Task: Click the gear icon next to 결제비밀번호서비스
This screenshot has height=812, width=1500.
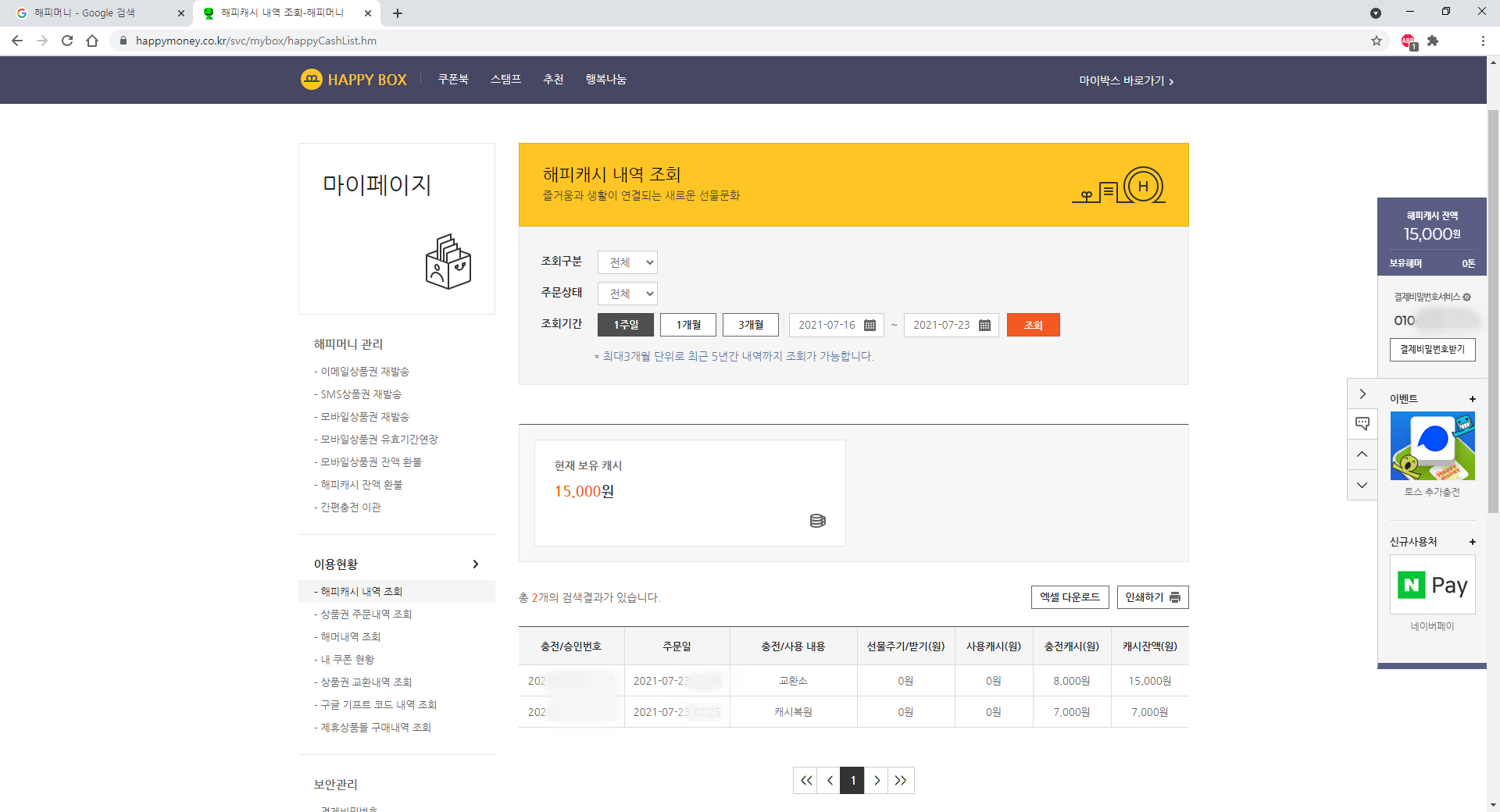Action: pyautogui.click(x=1466, y=297)
